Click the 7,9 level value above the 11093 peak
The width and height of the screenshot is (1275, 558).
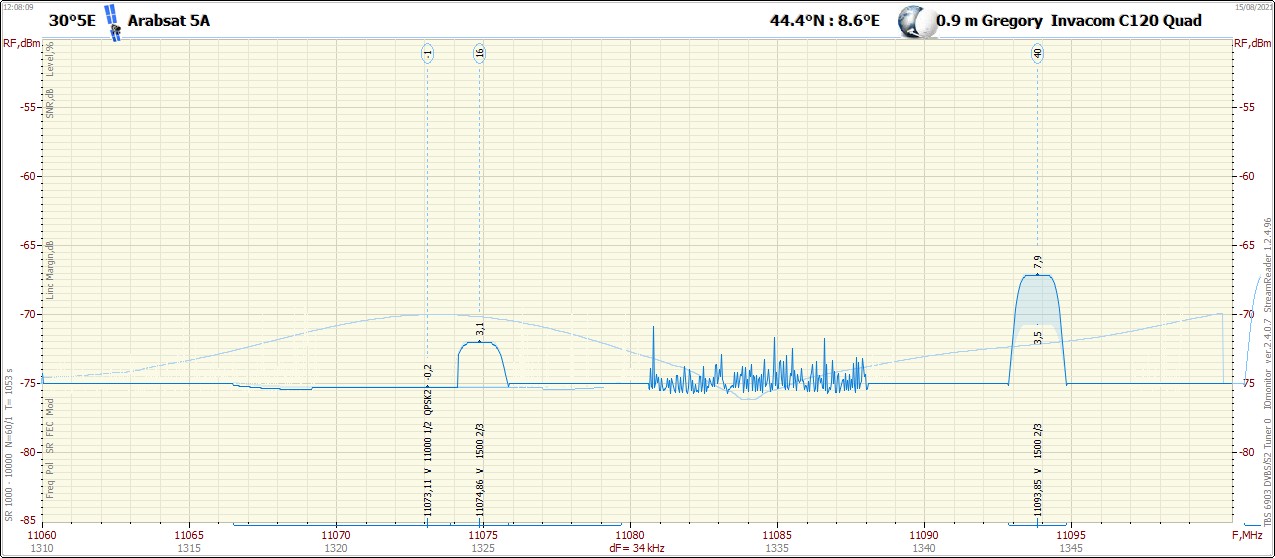1037,263
